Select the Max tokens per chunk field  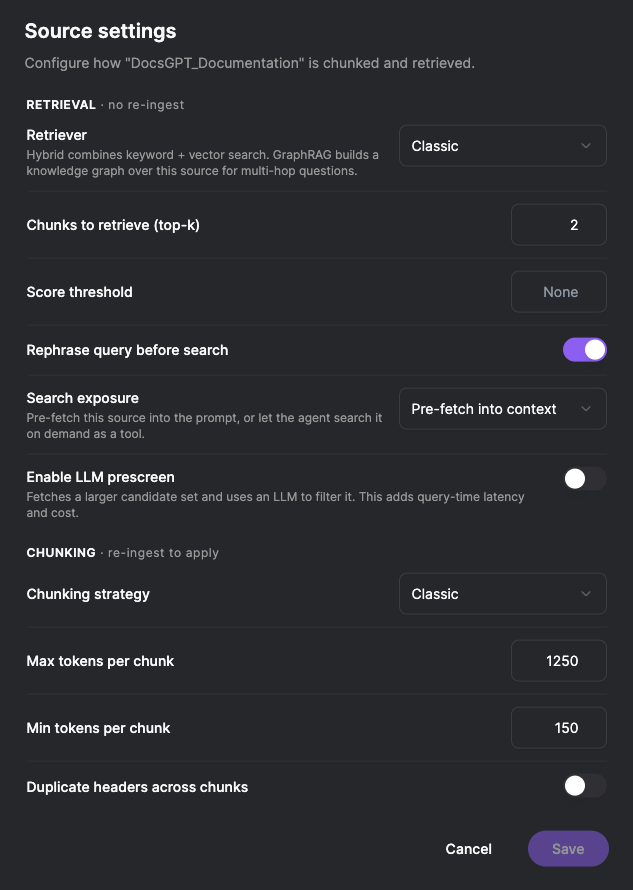559,661
